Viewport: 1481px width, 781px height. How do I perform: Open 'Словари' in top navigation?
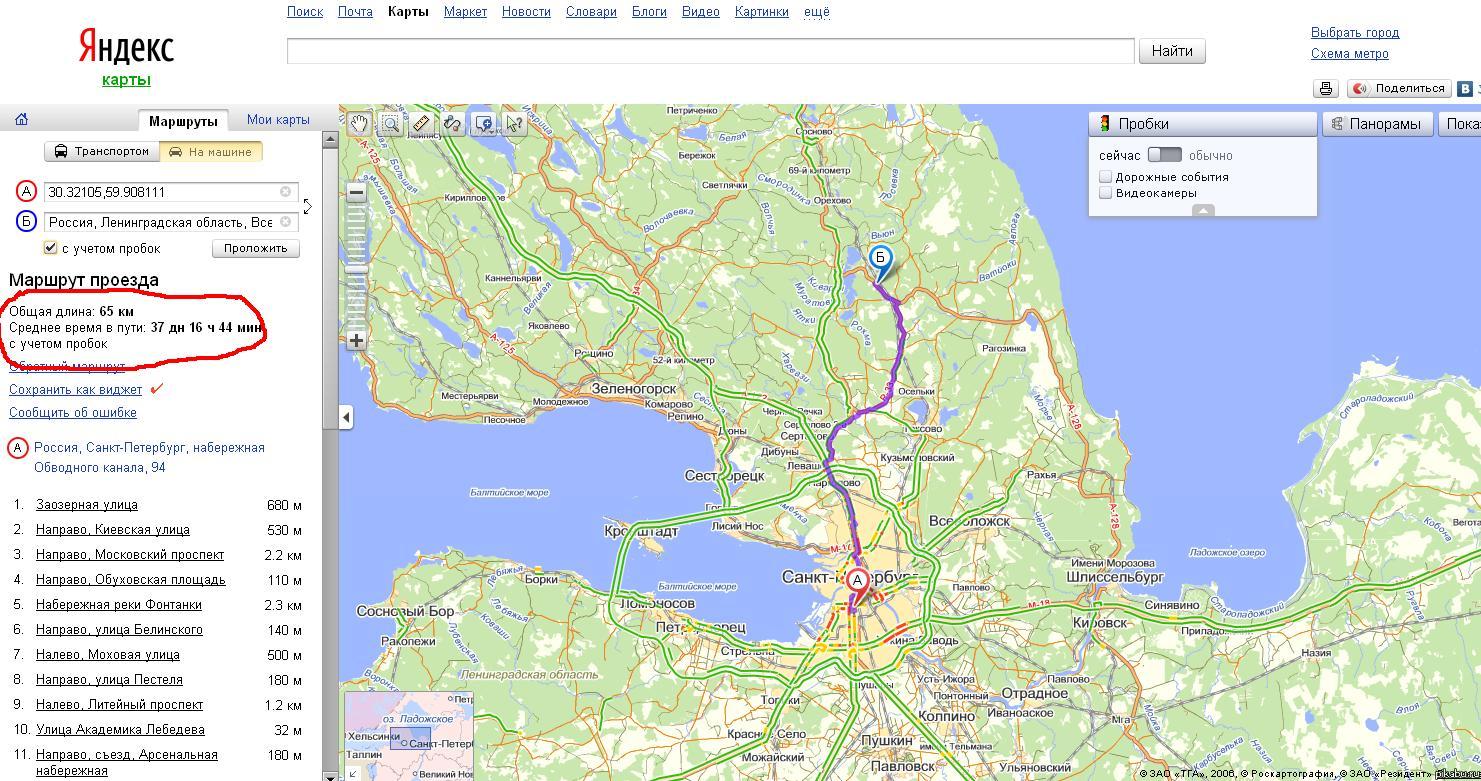(x=591, y=12)
